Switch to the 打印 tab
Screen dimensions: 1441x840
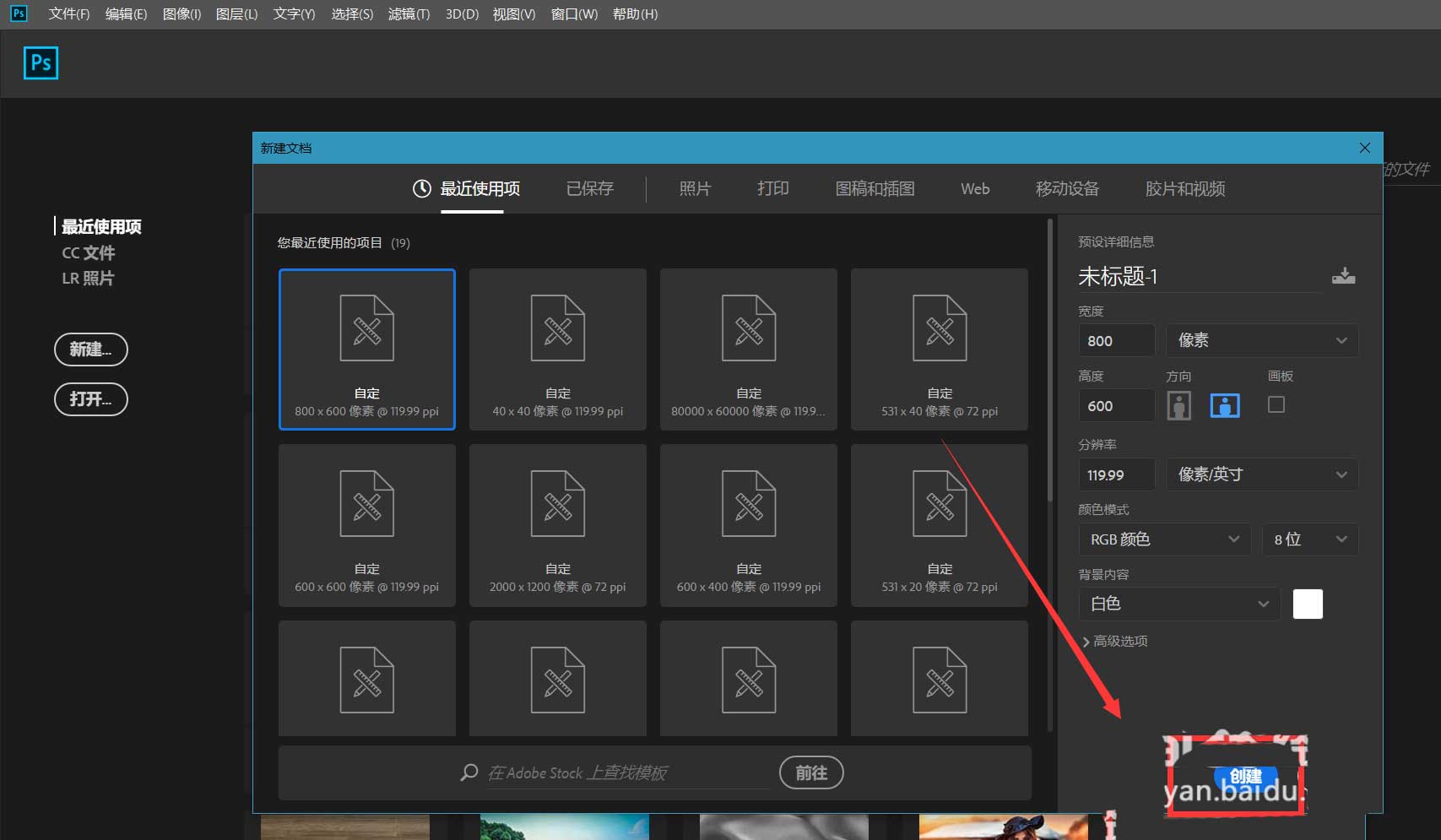tap(773, 188)
